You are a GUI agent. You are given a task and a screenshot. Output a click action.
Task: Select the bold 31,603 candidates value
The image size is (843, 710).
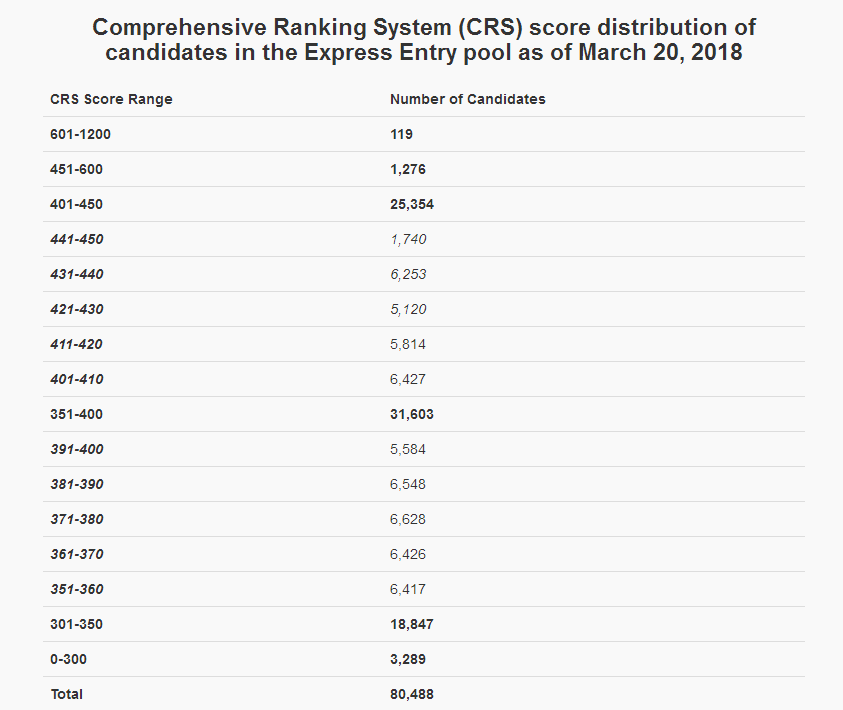pyautogui.click(x=411, y=414)
